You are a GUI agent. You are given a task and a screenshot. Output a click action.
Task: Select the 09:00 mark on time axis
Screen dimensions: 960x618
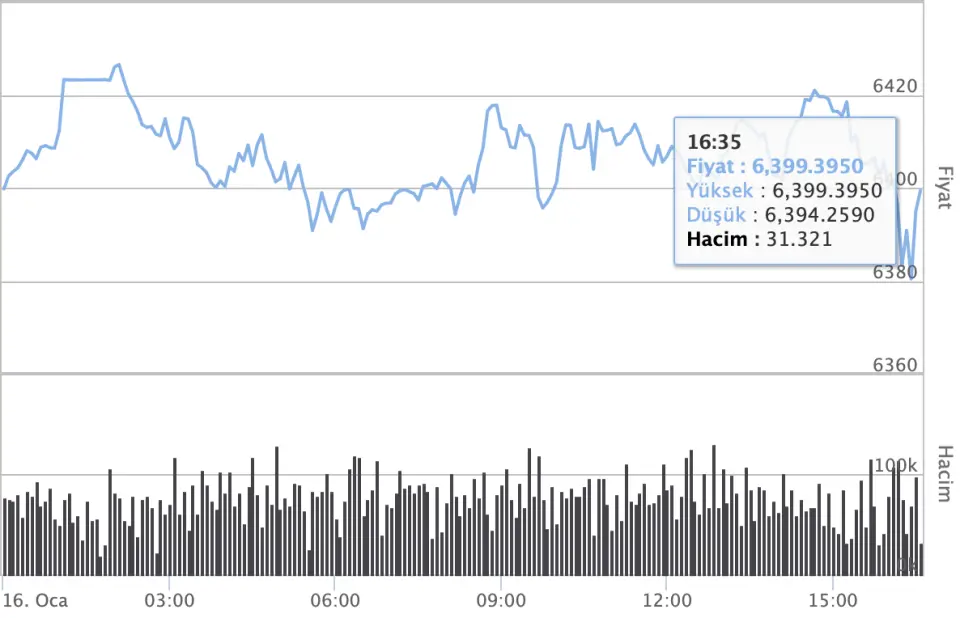click(501, 601)
